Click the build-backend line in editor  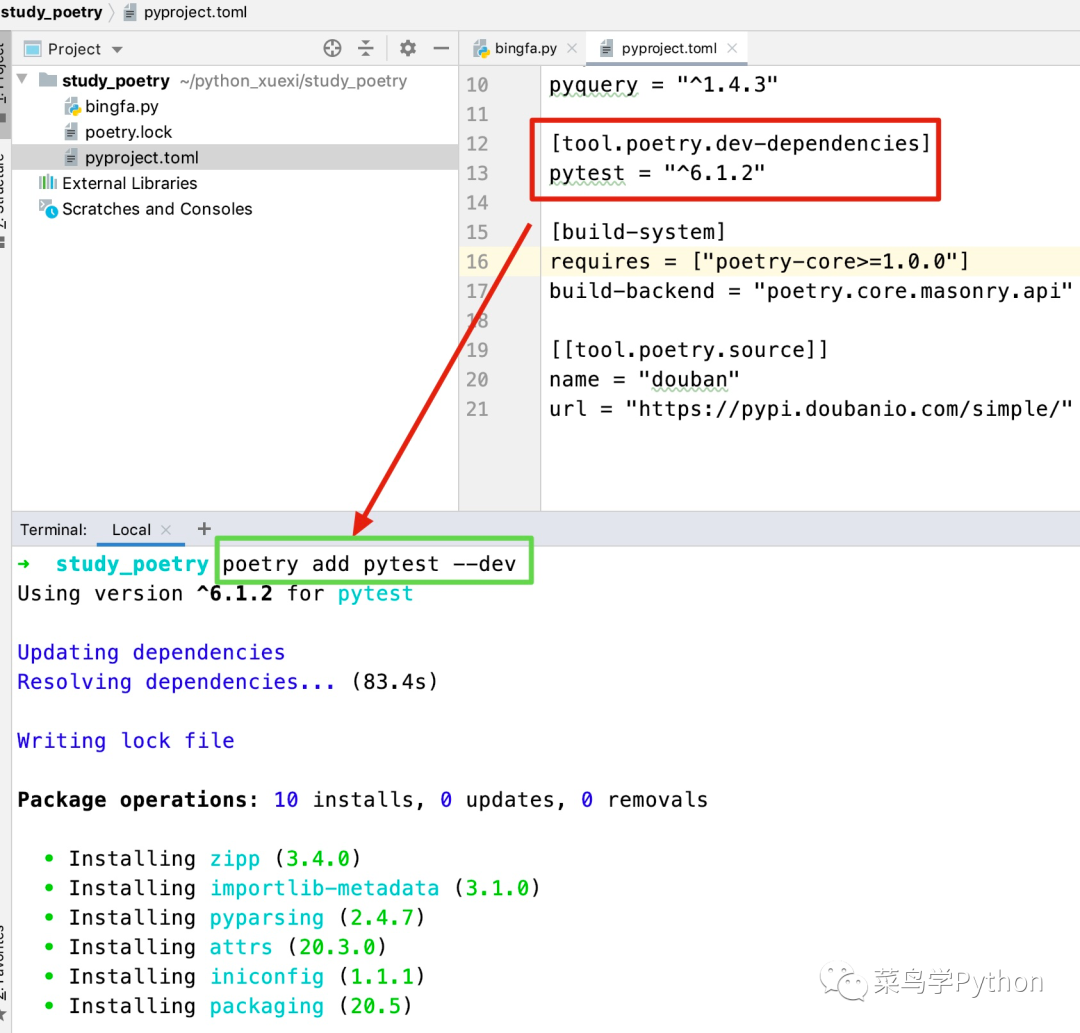[x=811, y=291]
